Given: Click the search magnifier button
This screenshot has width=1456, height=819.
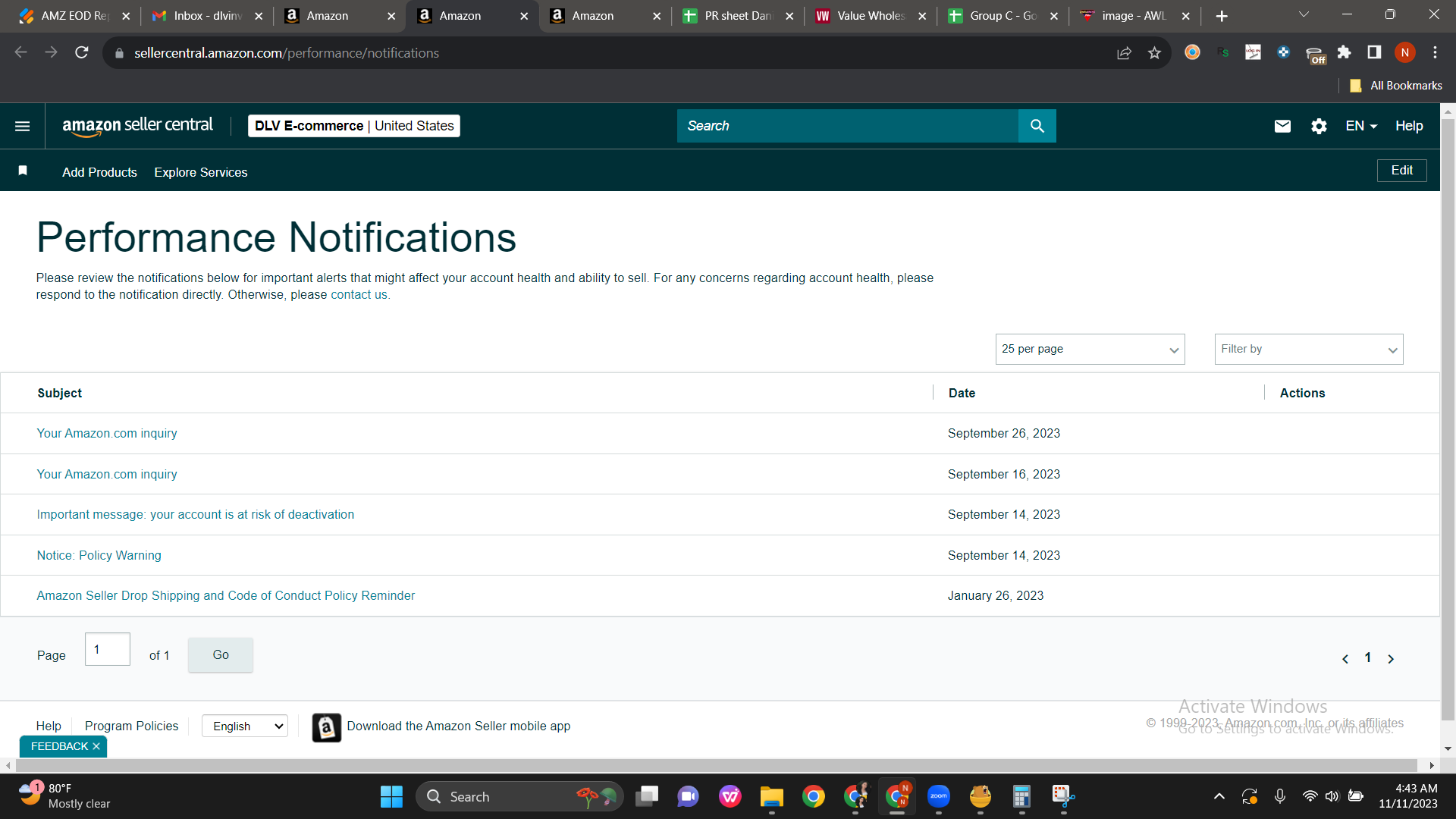Looking at the screenshot, I should coord(1037,126).
